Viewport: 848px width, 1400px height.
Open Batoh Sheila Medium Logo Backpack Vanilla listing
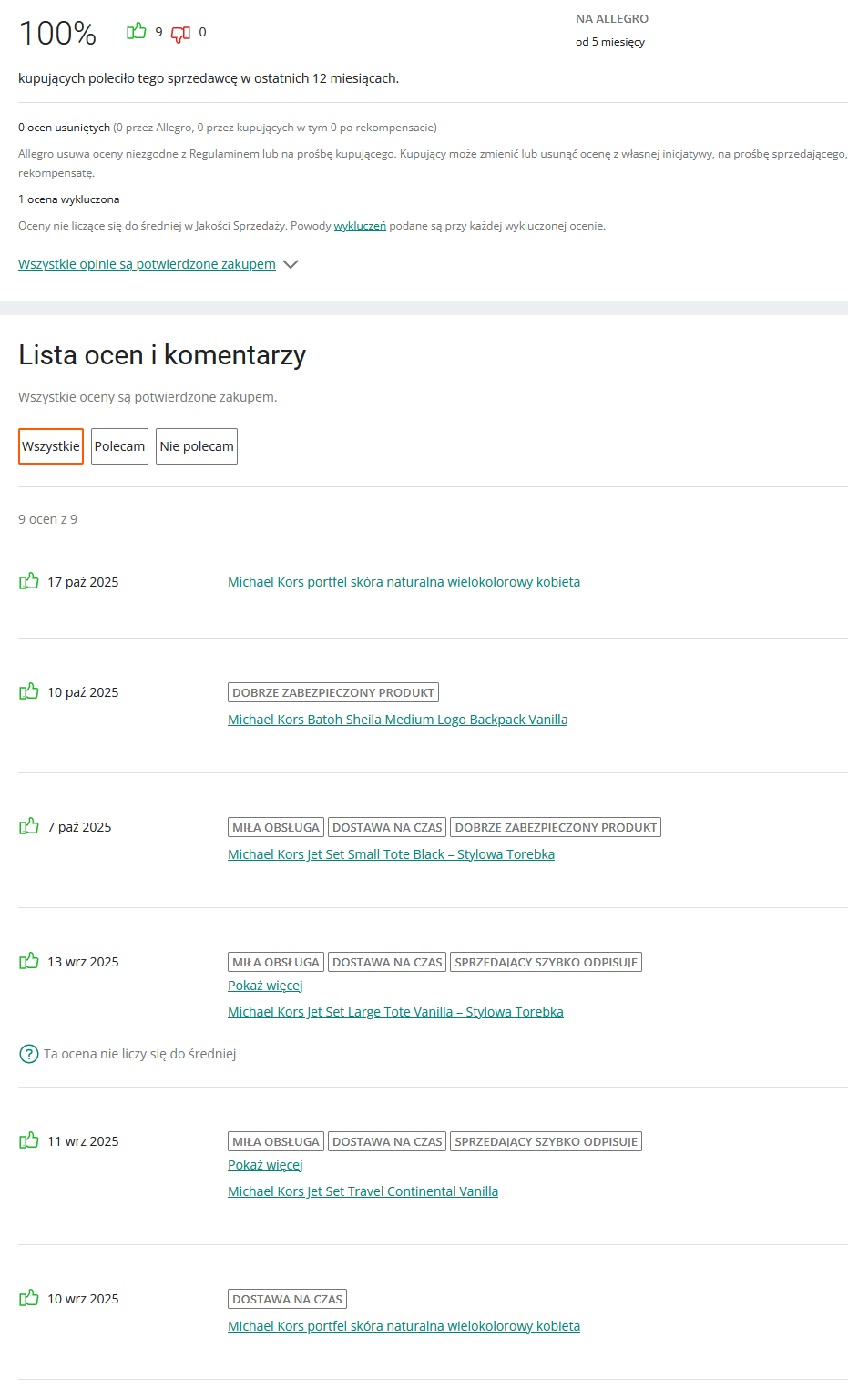coord(397,720)
